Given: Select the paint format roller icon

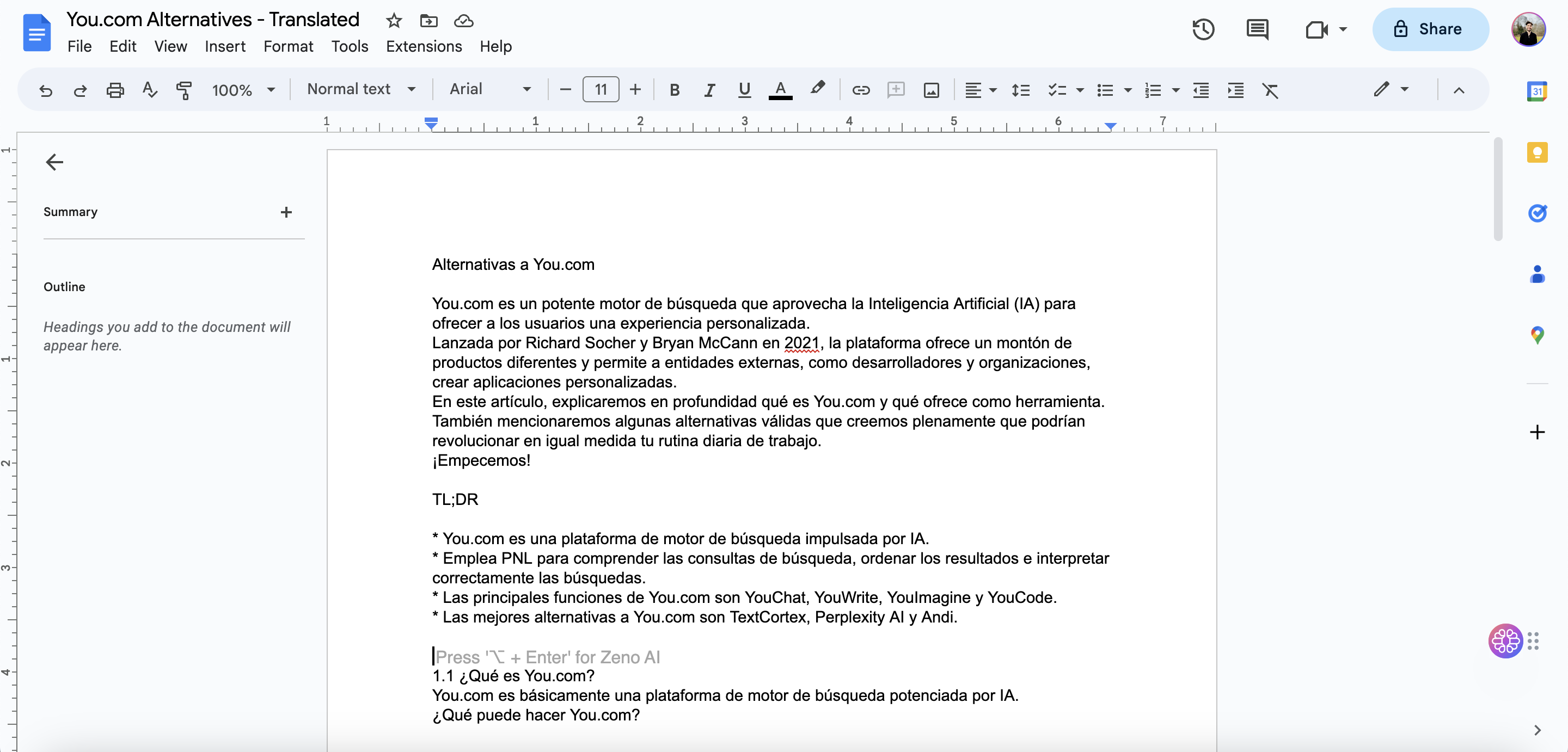Looking at the screenshot, I should coord(184,90).
